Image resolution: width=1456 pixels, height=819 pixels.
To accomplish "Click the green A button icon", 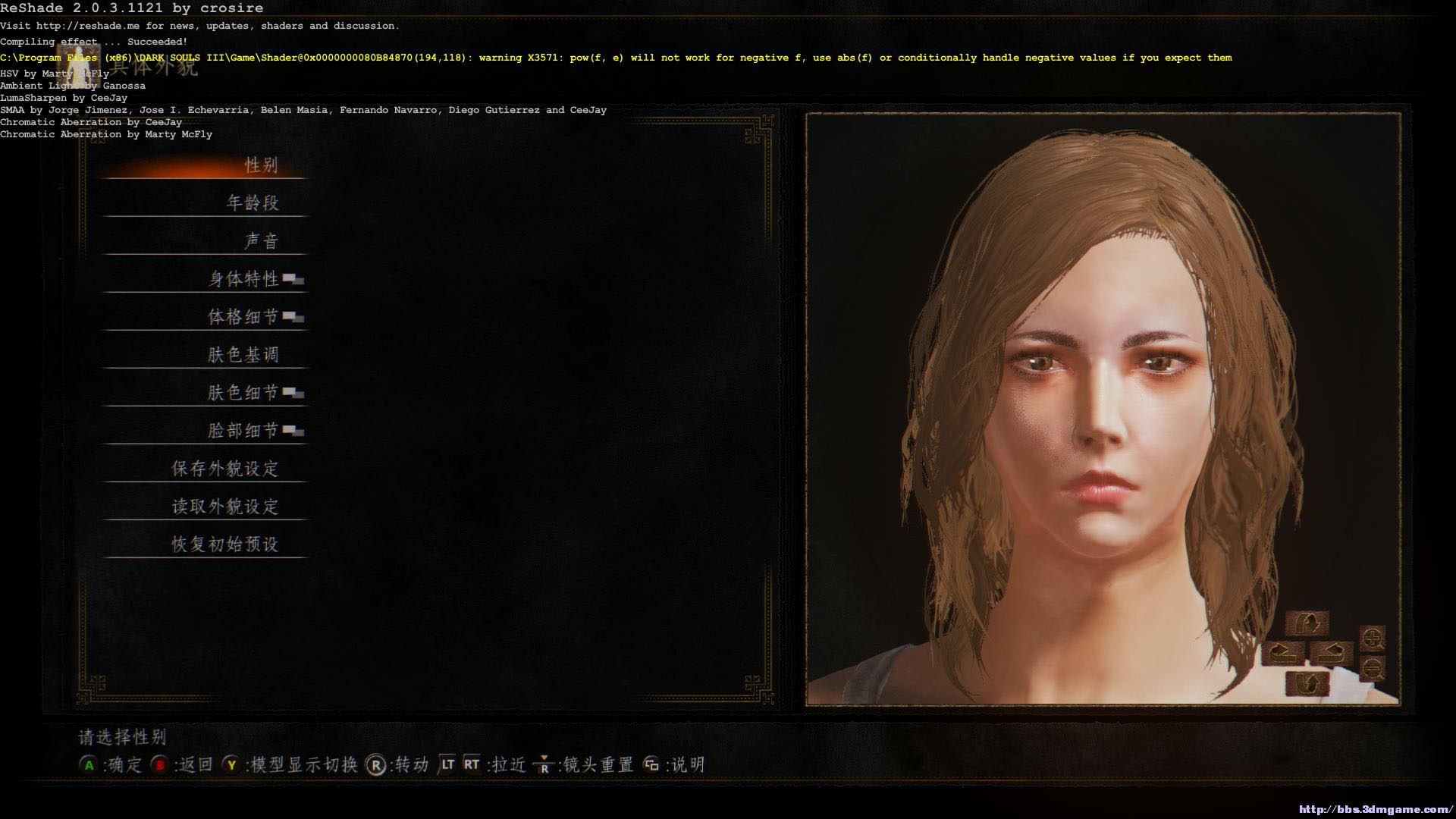I will coord(89,764).
